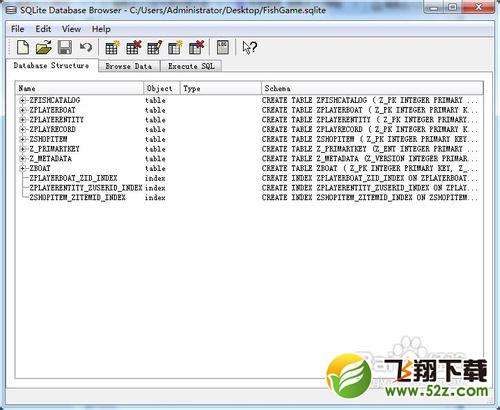
Task: Select the ZSHOPITEM row name
Action: coord(49,139)
